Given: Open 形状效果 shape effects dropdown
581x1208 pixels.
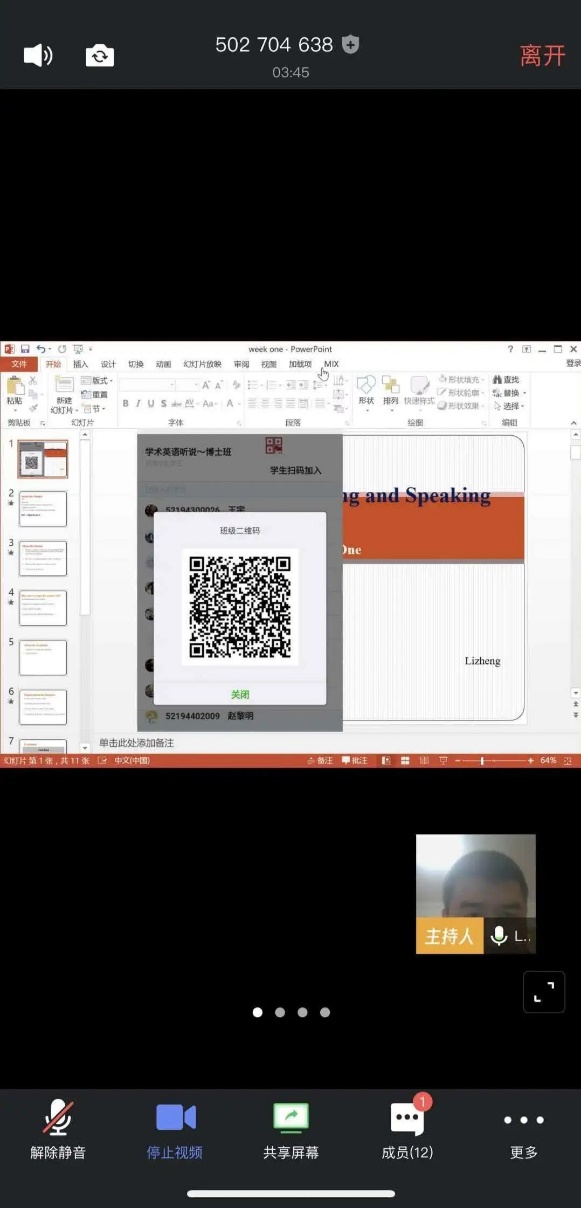Looking at the screenshot, I should click(463, 406).
